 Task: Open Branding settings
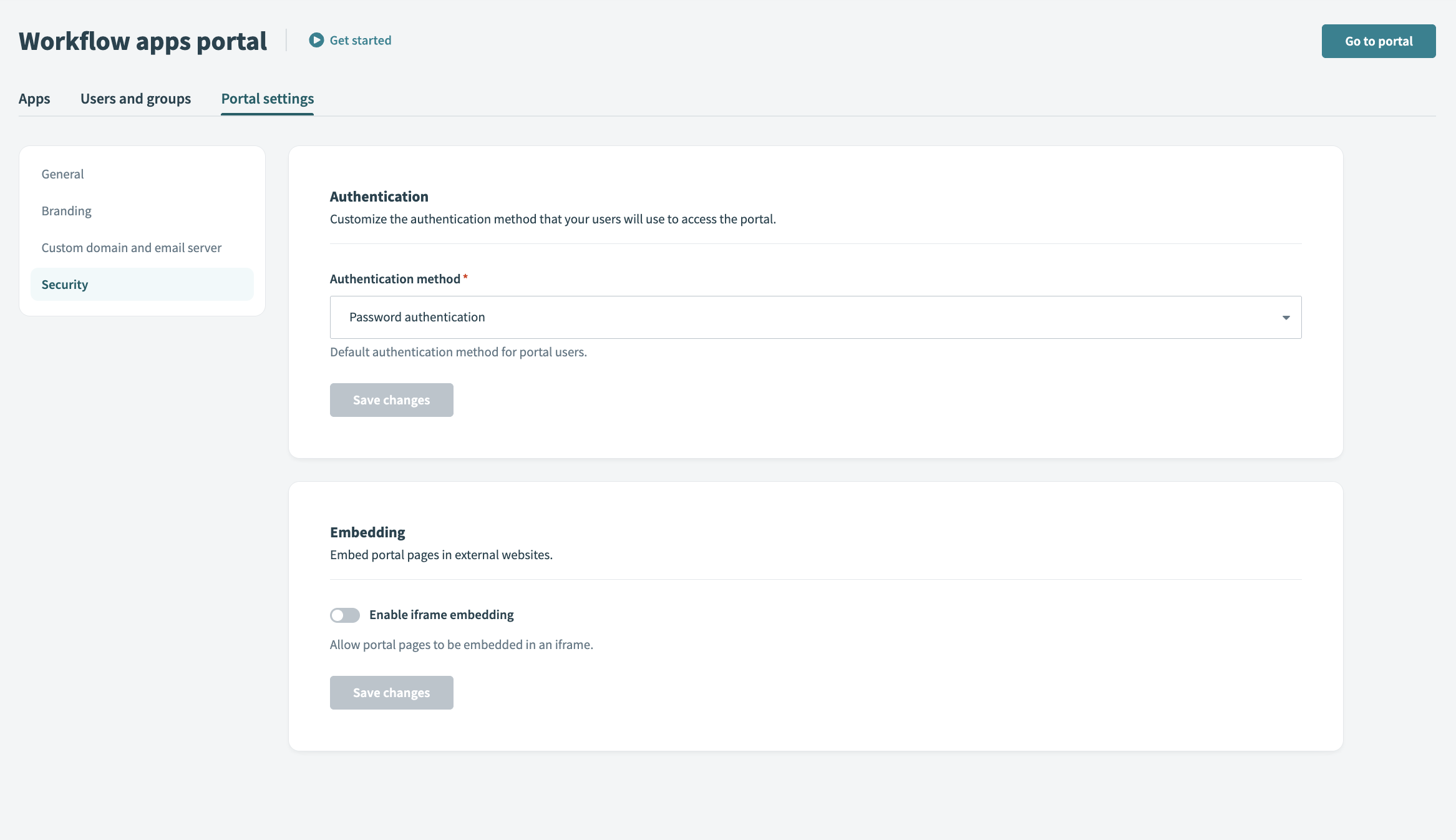click(x=66, y=211)
